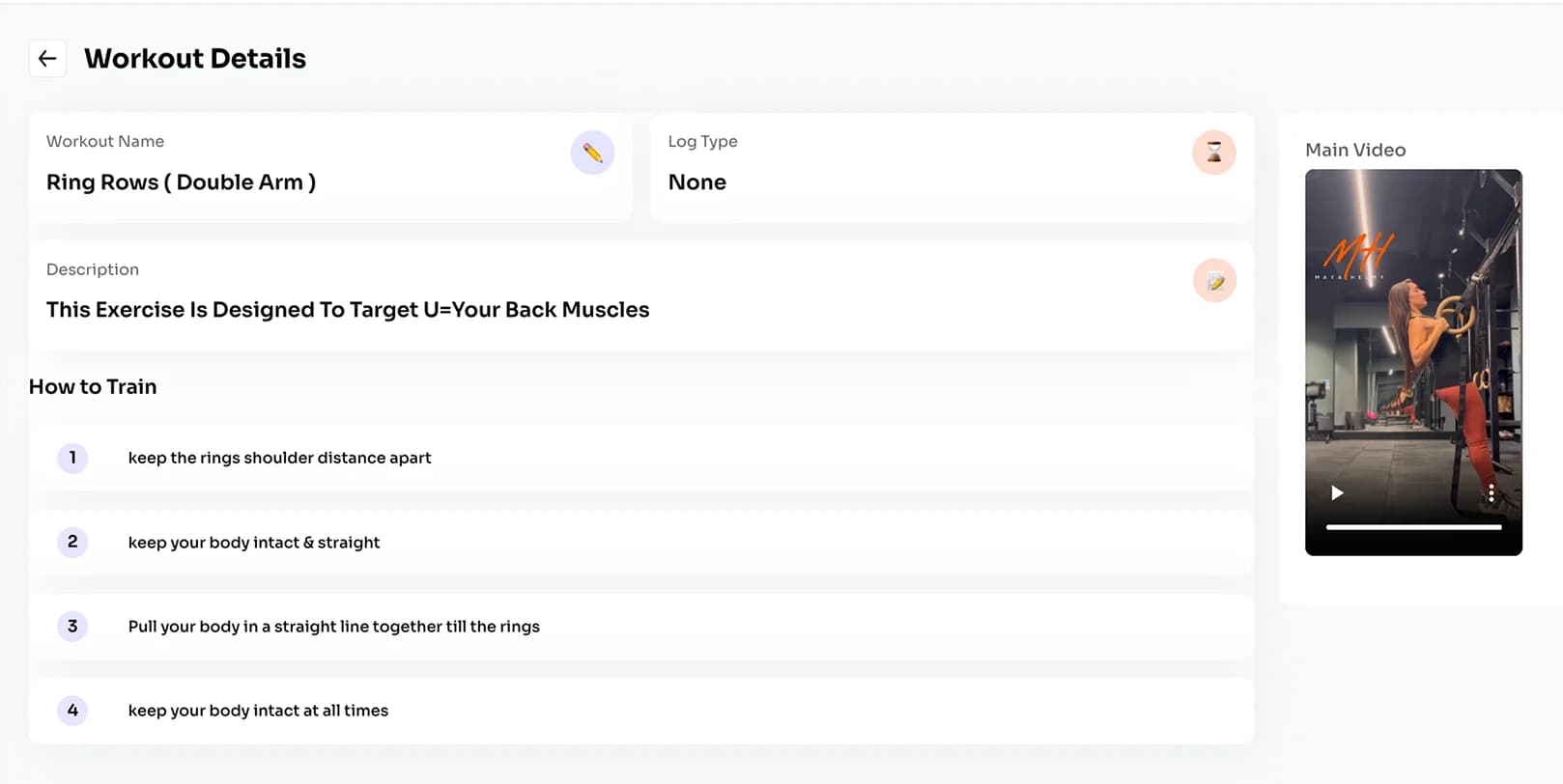Click 'keep your body intact & straight' step
1563x784 pixels.
(254, 543)
